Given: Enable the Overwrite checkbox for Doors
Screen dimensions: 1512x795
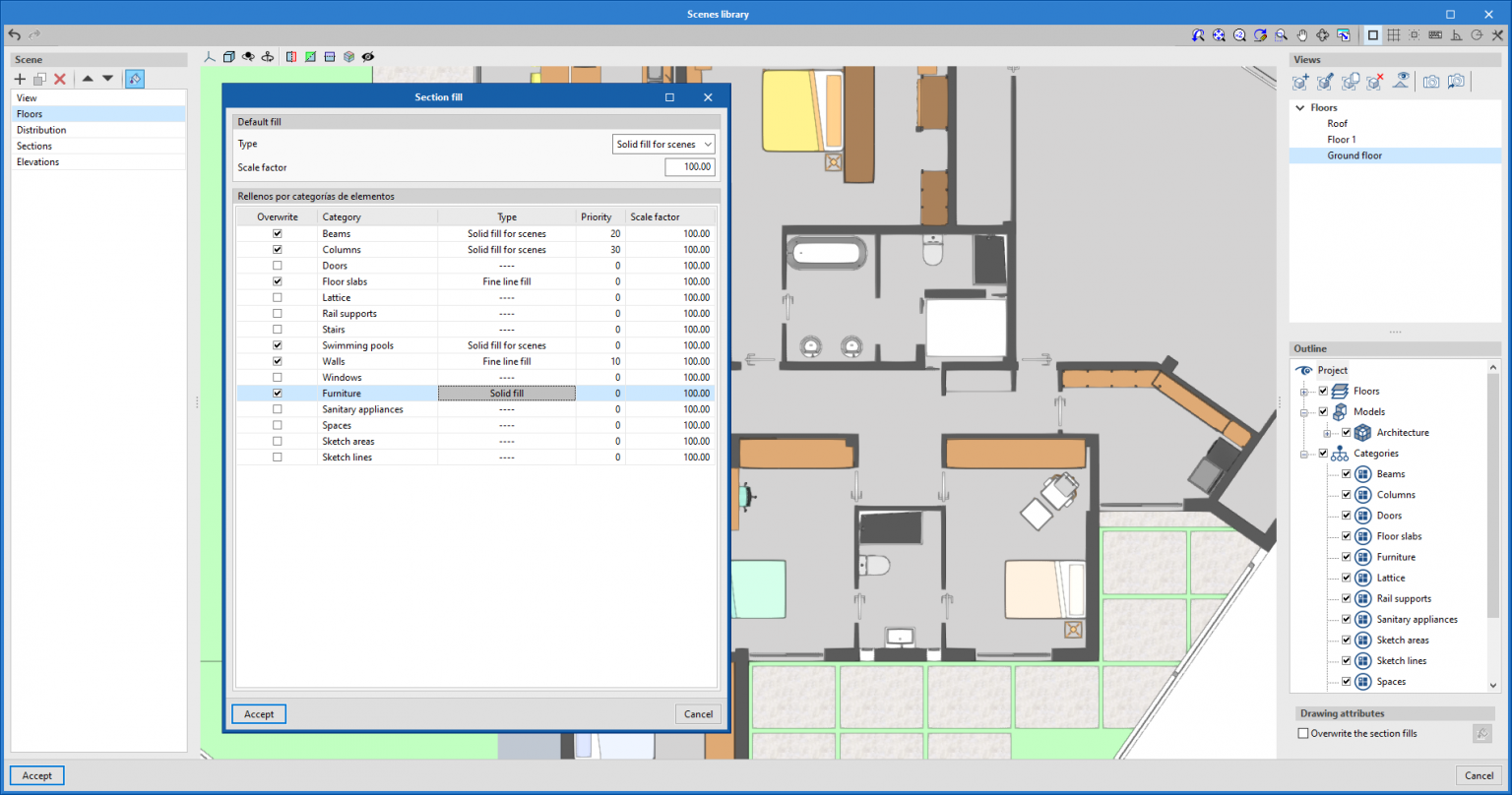Looking at the screenshot, I should [x=277, y=265].
